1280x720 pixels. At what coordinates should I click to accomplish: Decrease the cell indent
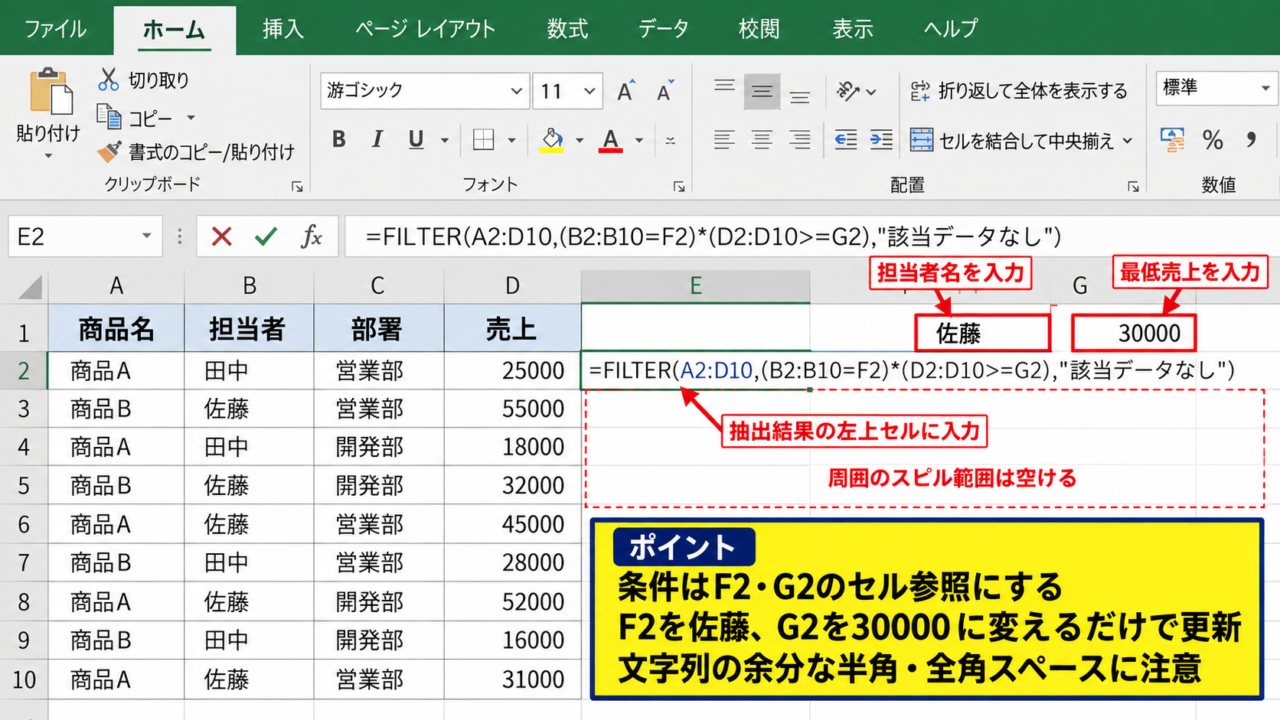846,140
